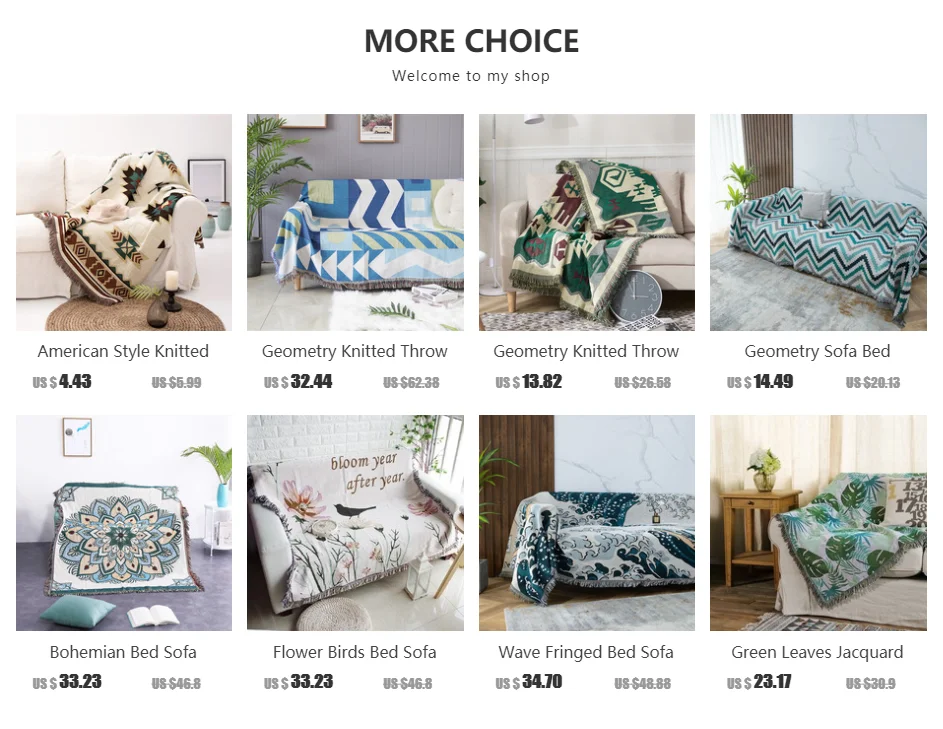Screen dimensions: 943x729
Task: Open the American Style Knitted blanket image
Action: click(124, 222)
